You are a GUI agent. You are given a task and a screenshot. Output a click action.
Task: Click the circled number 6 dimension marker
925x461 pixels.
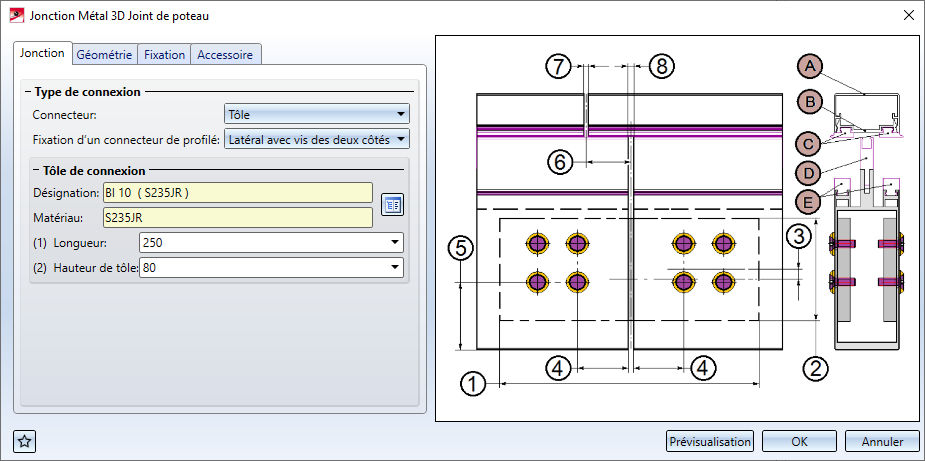[561, 160]
